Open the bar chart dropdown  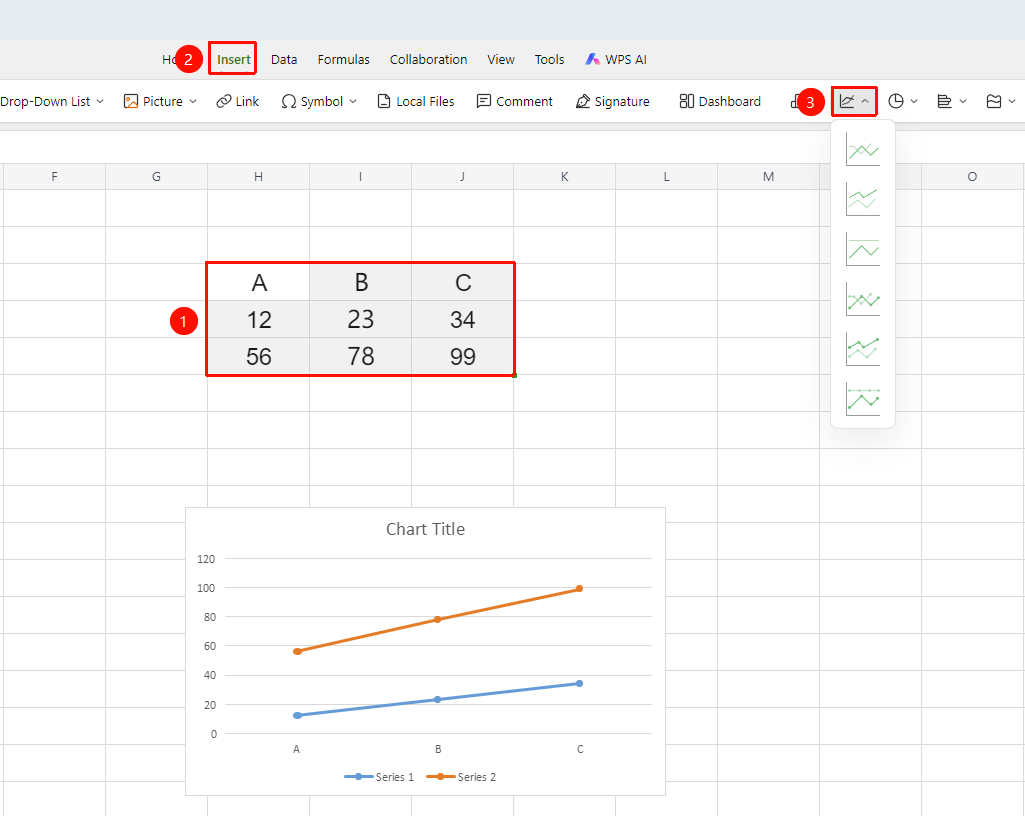pos(951,101)
